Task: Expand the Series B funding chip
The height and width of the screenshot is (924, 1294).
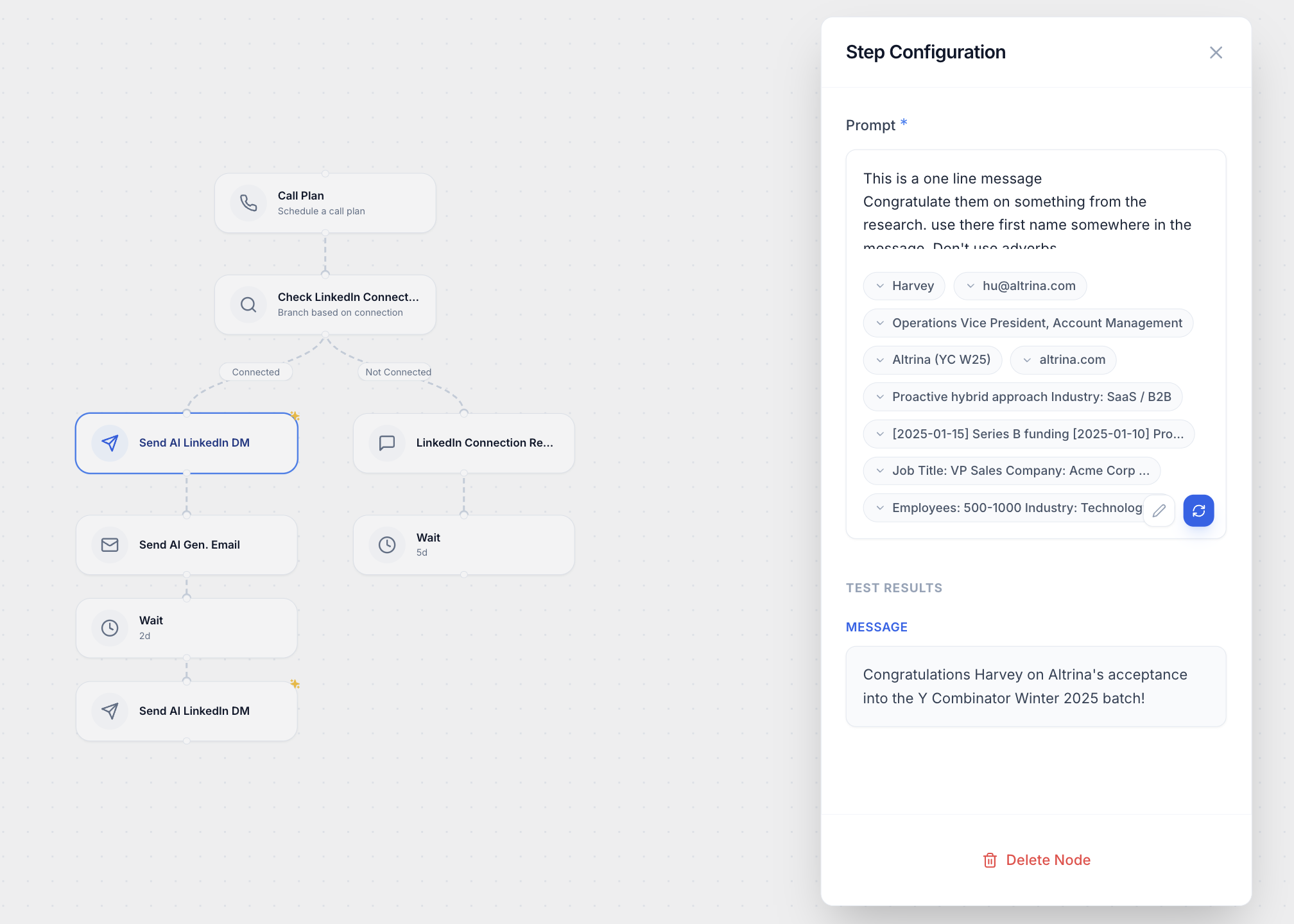Action: click(x=880, y=434)
